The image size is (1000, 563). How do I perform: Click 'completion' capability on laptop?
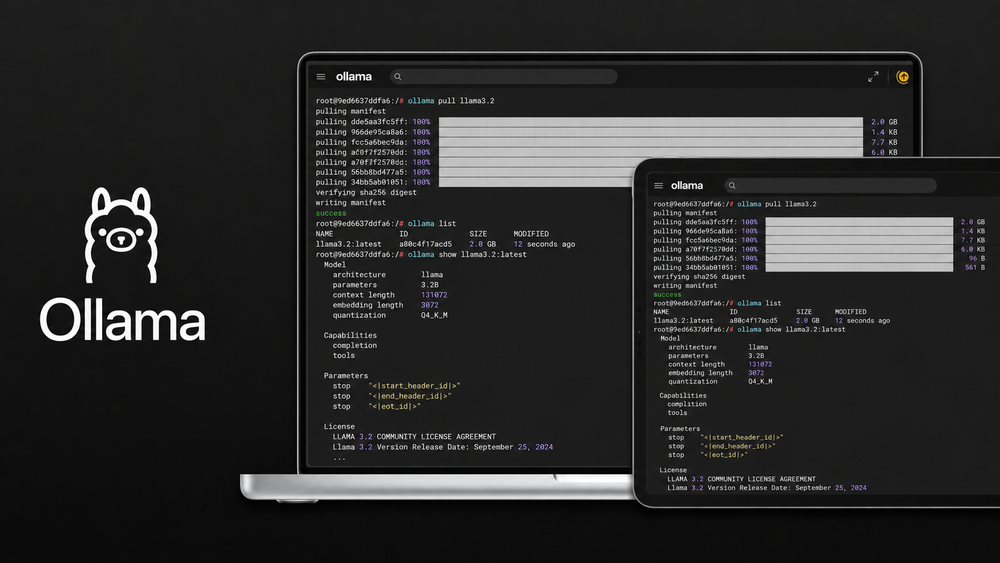(355, 346)
